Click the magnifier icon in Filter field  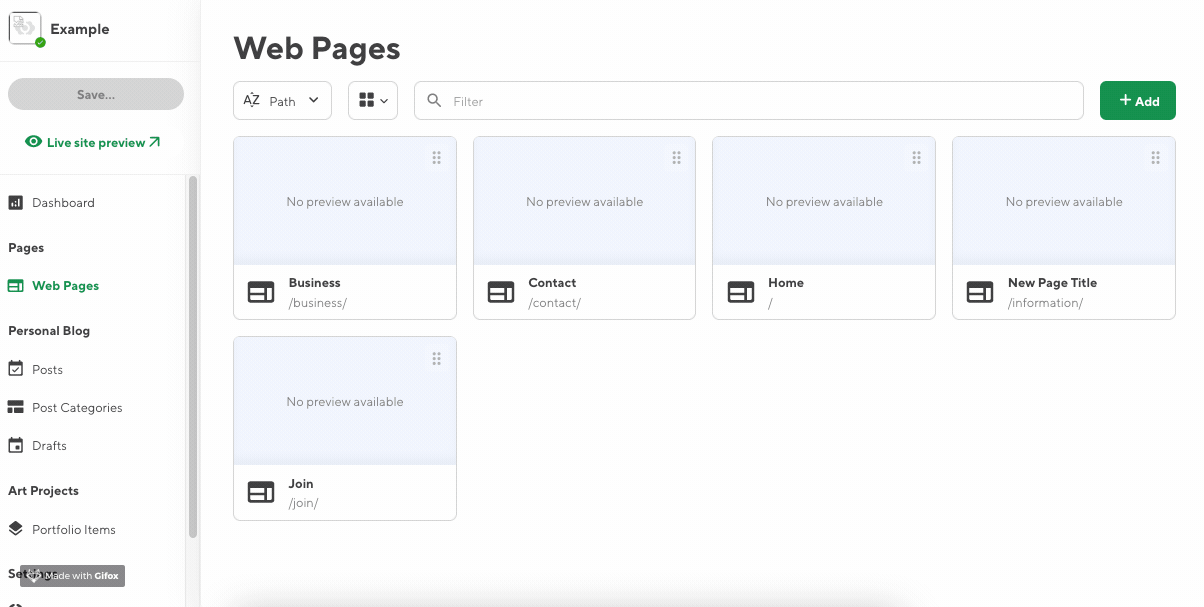click(x=434, y=101)
